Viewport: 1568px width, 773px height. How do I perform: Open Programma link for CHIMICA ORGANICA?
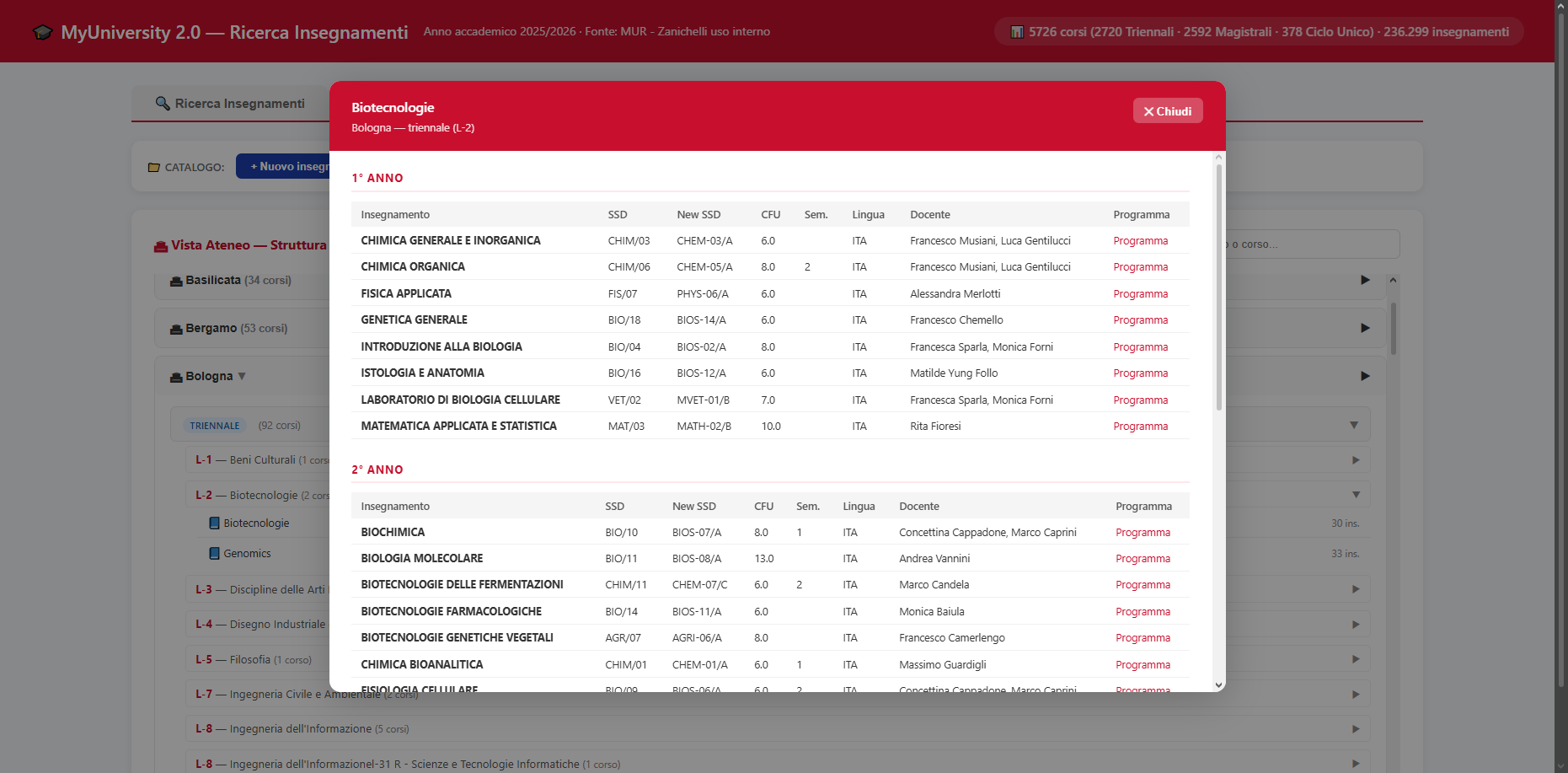coord(1140,267)
